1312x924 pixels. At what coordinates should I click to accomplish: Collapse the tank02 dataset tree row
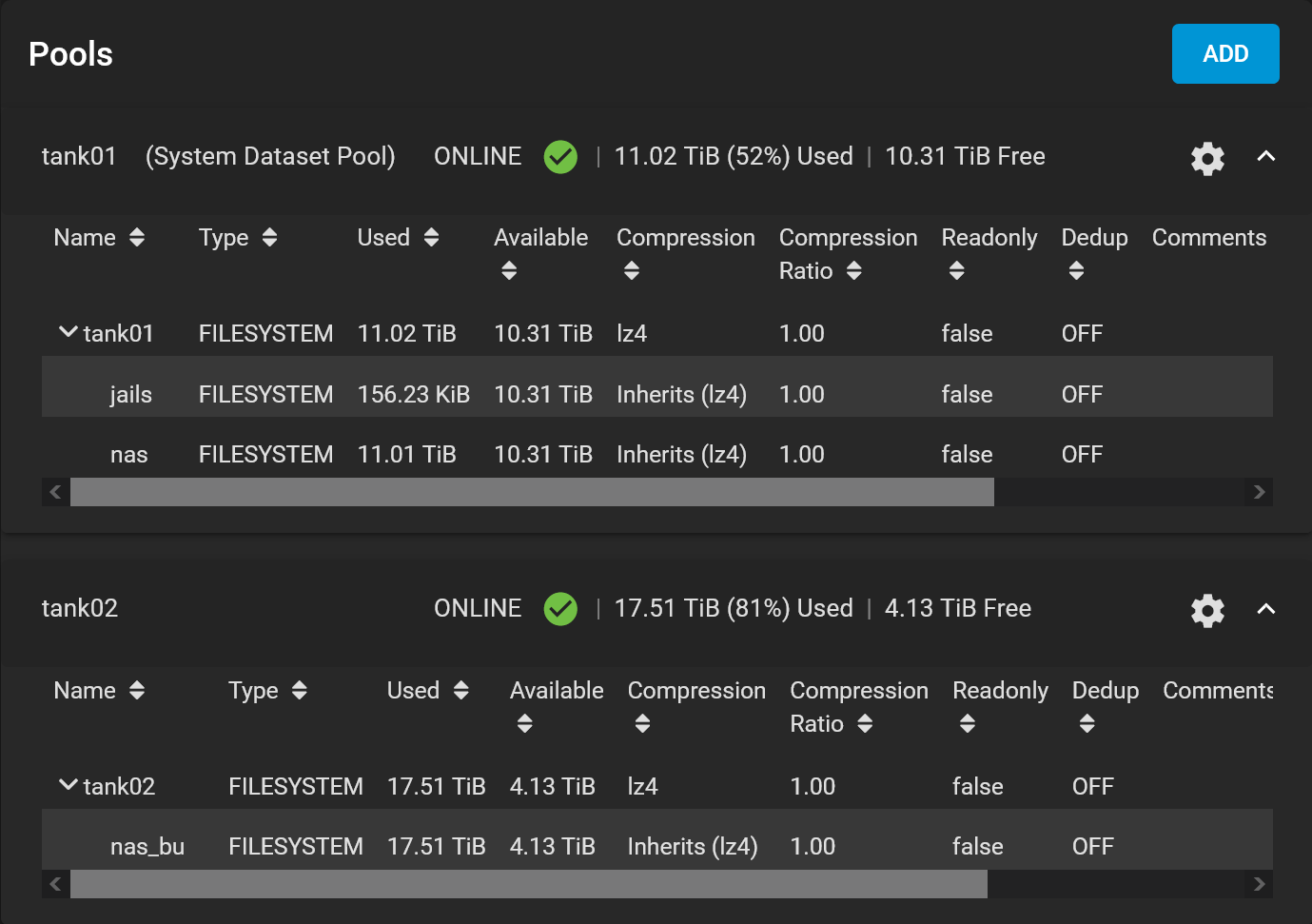[69, 785]
